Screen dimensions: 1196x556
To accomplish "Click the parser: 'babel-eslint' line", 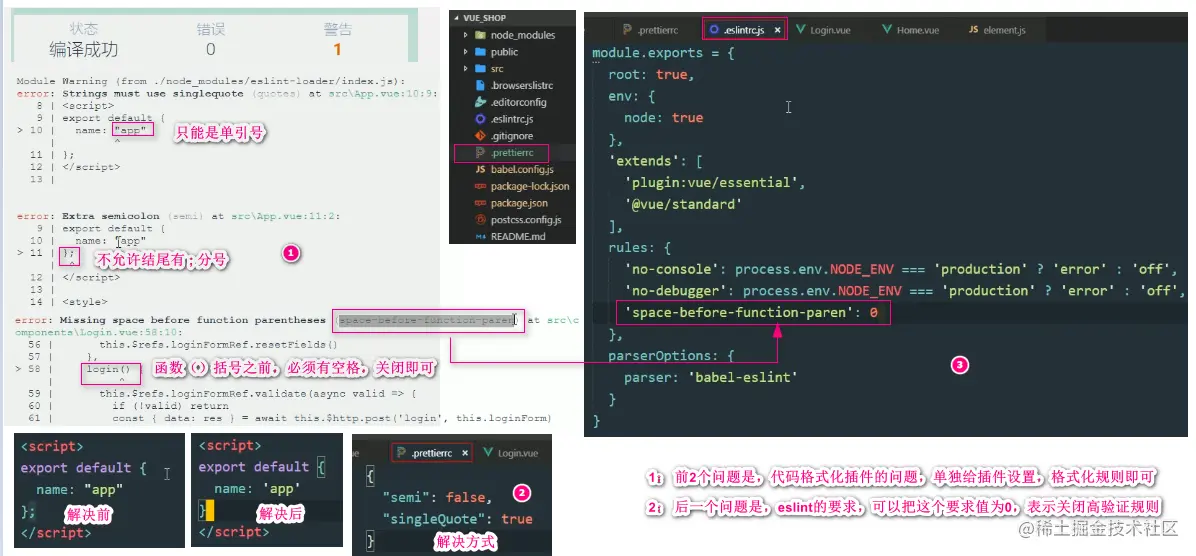I will click(x=712, y=377).
